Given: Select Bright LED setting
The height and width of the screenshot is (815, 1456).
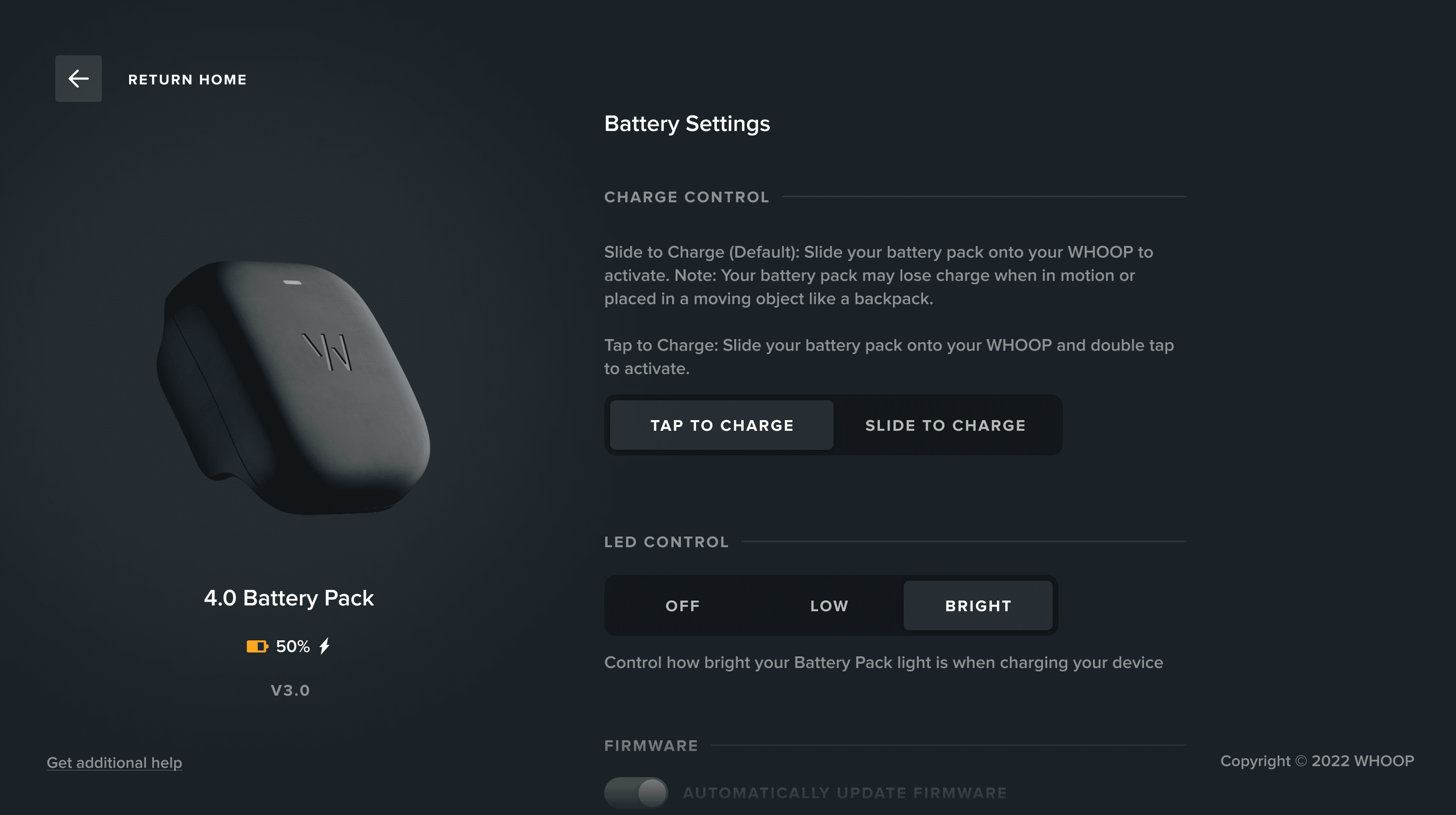Looking at the screenshot, I should pyautogui.click(x=978, y=605).
